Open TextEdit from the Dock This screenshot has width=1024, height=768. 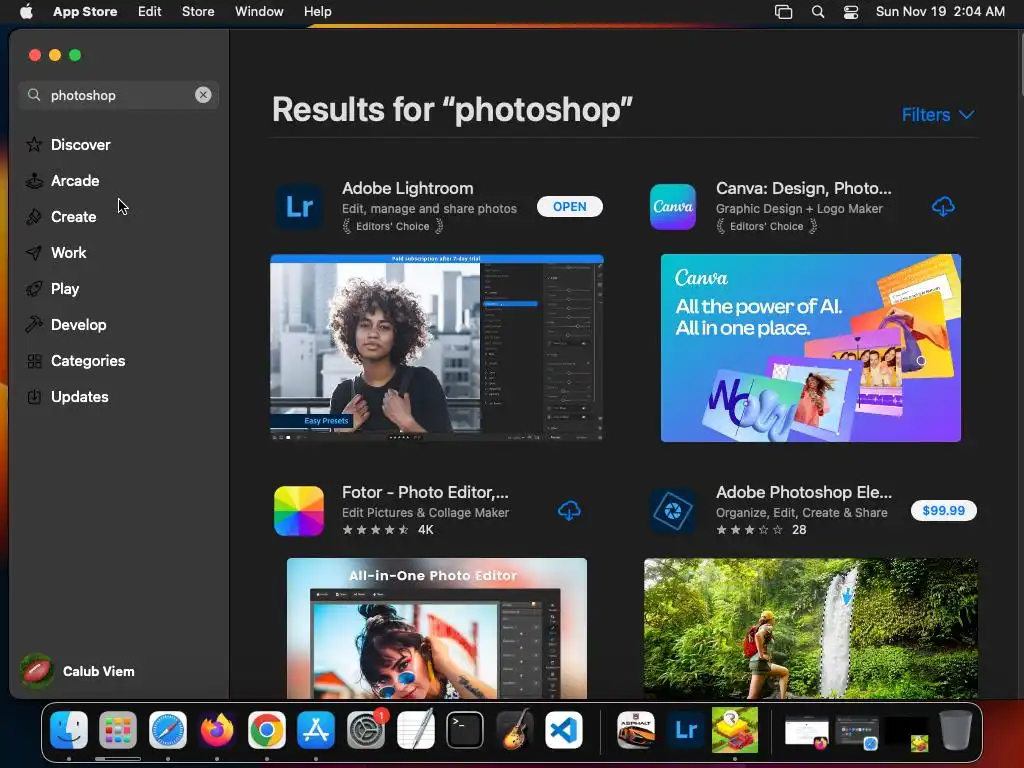(415, 729)
